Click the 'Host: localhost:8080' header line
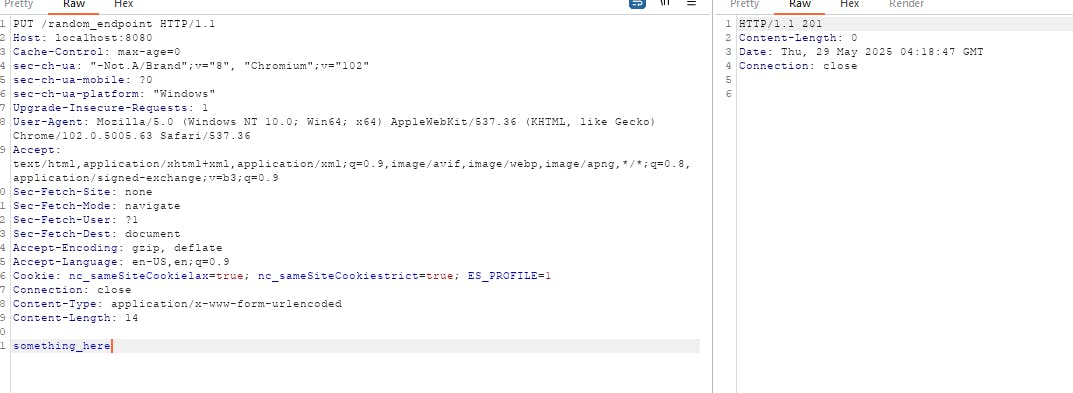 (x=83, y=38)
